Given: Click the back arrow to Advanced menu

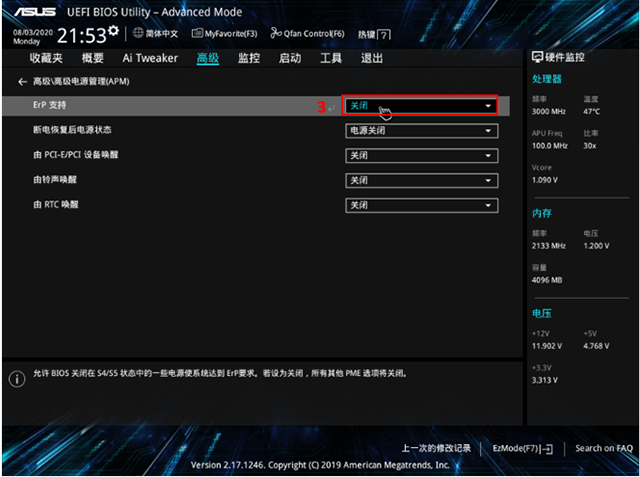Looking at the screenshot, I should click(22, 82).
